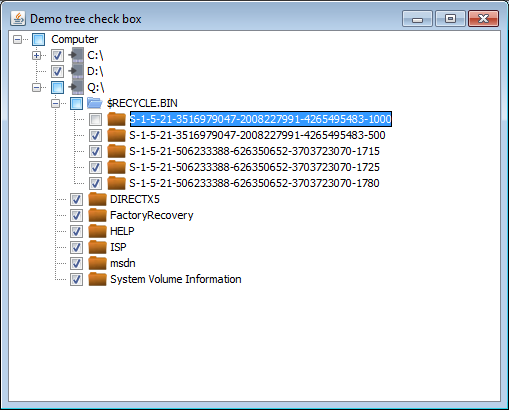Select the FactoryRecovery label
Viewport: 509px width, 410px height.
(152, 215)
